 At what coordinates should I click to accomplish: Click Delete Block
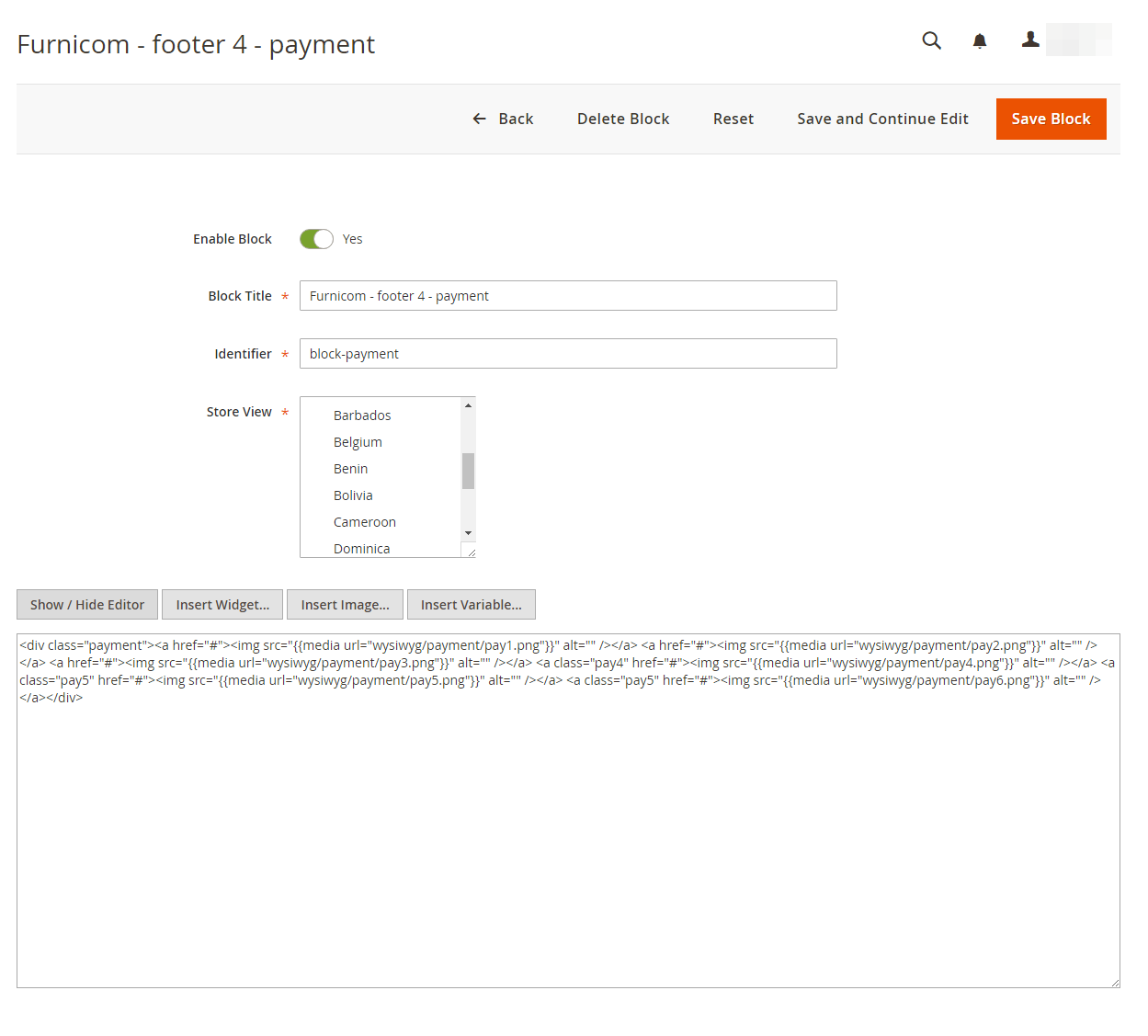click(623, 119)
